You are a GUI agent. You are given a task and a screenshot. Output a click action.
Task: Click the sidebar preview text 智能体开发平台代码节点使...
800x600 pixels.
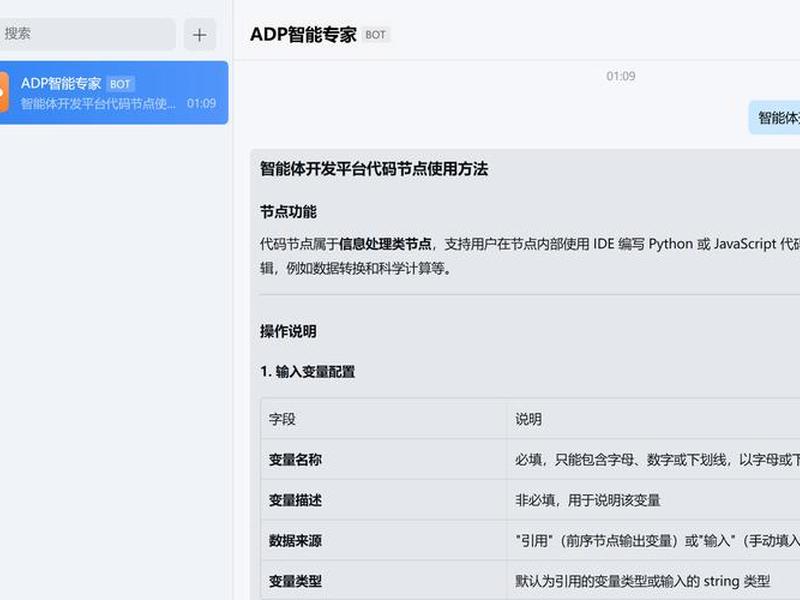[x=97, y=104]
